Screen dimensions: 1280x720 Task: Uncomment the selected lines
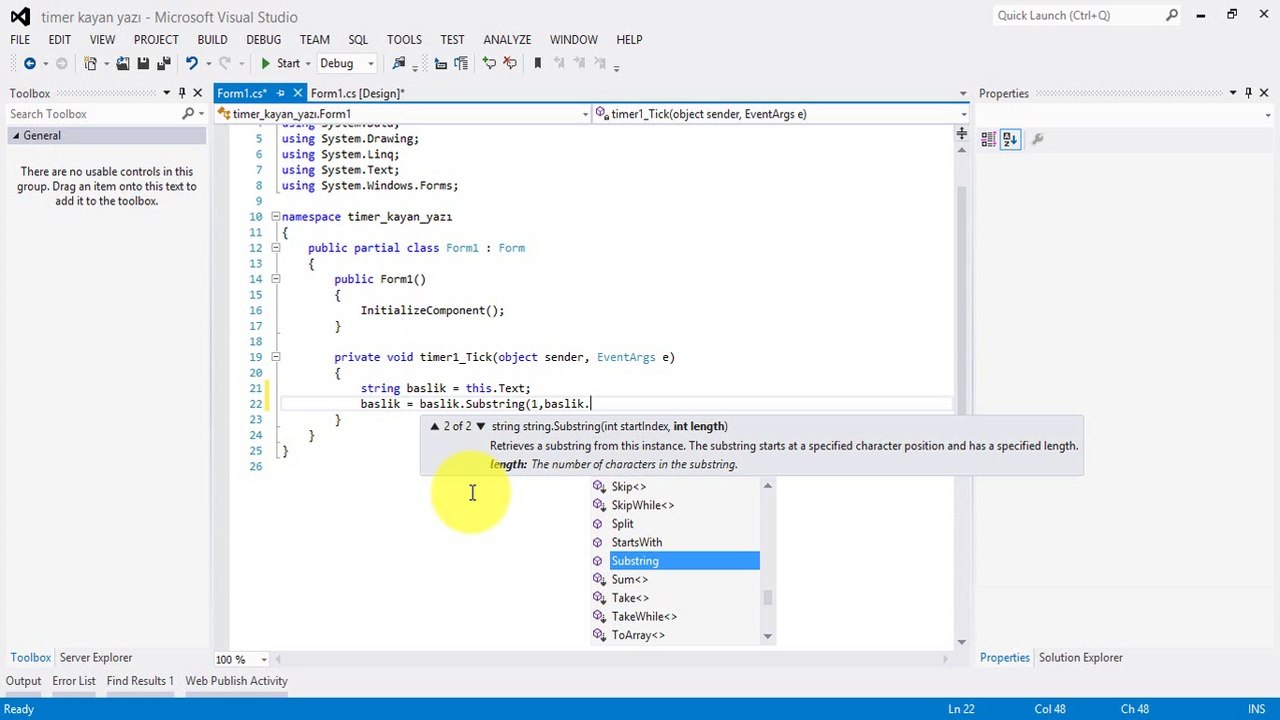pyautogui.click(x=510, y=64)
